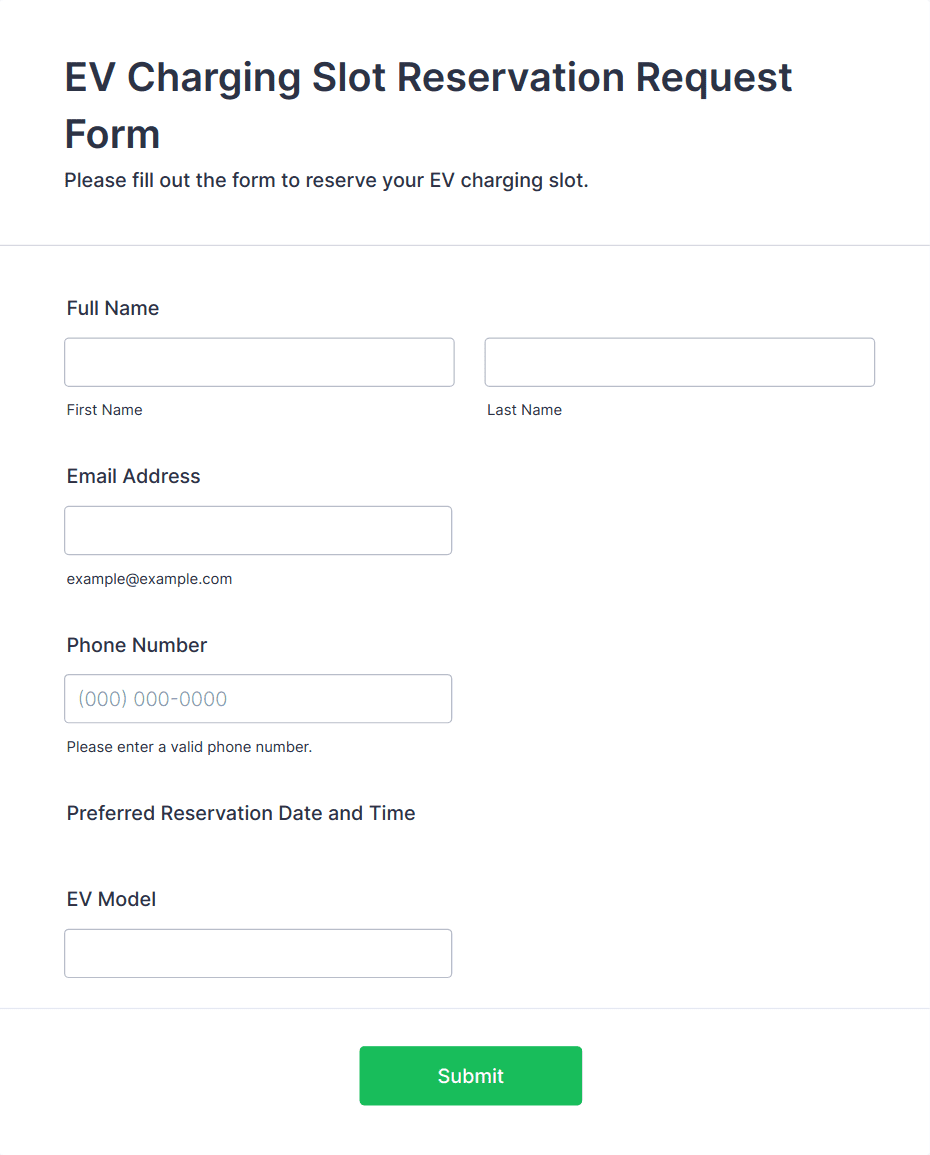930x1155 pixels.
Task: Click the Last Name sublabel text
Action: [524, 410]
